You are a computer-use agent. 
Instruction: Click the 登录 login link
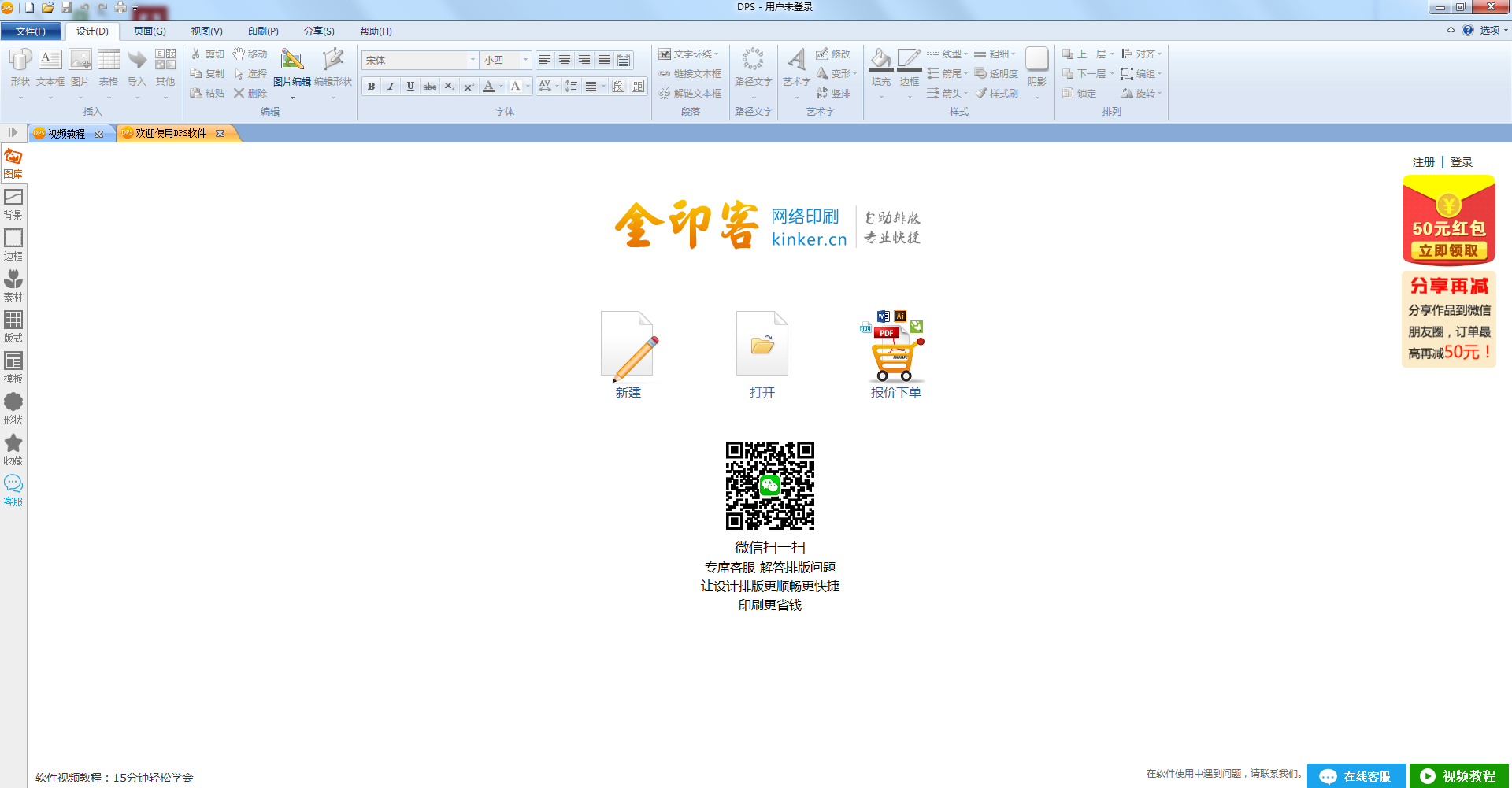[x=1462, y=162]
